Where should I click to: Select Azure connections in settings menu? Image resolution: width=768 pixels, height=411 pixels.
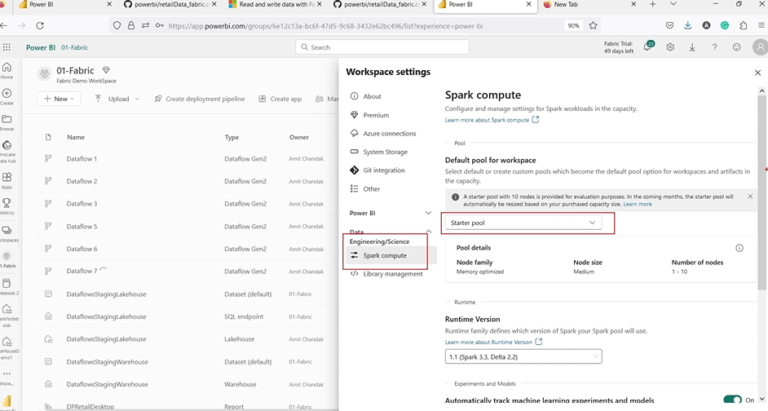coord(389,133)
